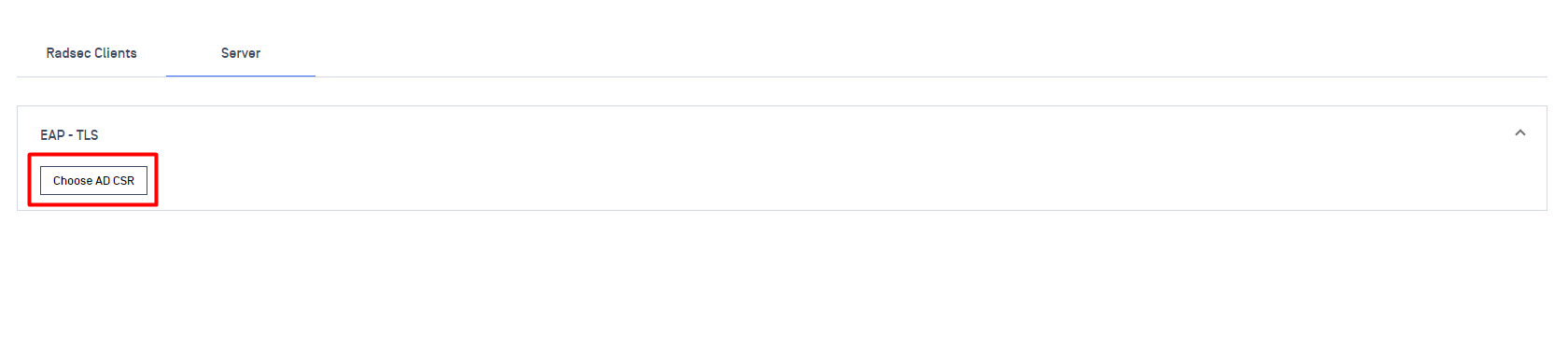Collapse the EAP - TLS panel chevron
1568x348 pixels.
point(1519,133)
